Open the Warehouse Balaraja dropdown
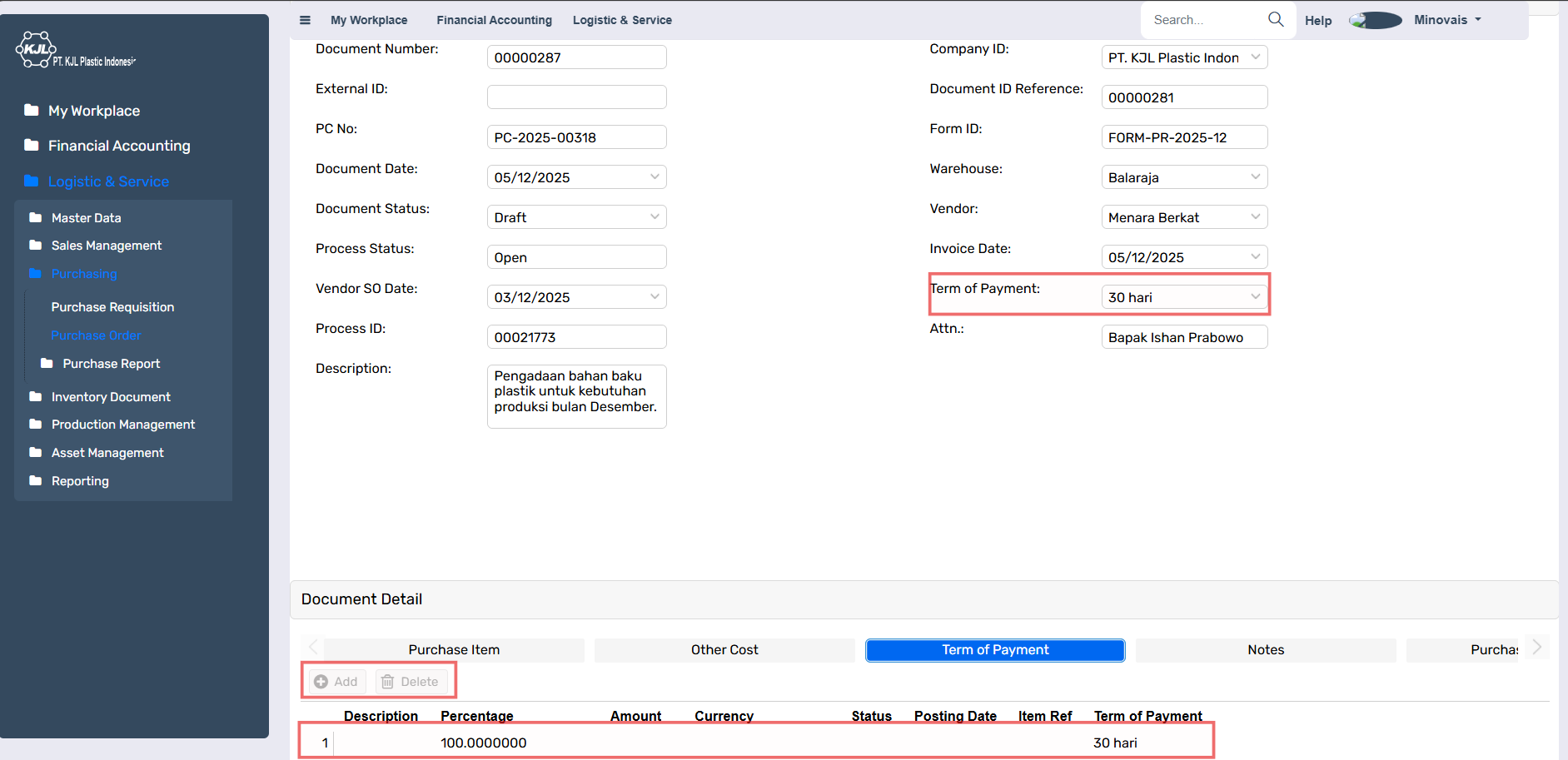 pos(1255,177)
